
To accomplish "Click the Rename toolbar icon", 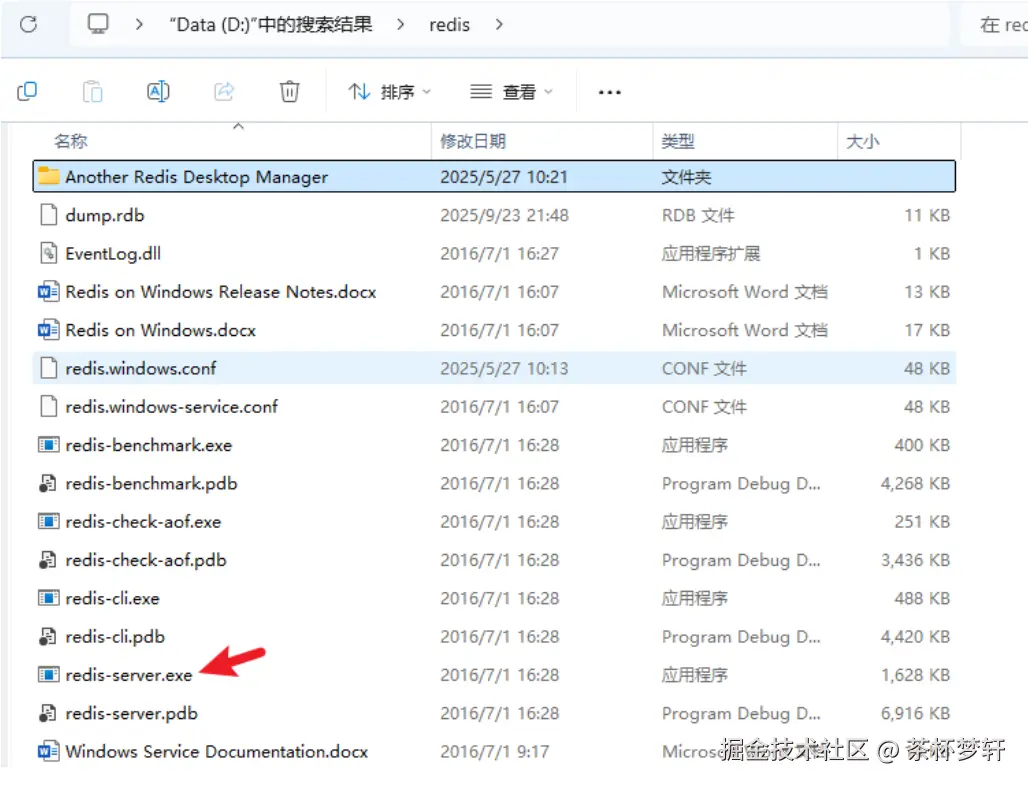I will (x=158, y=91).
